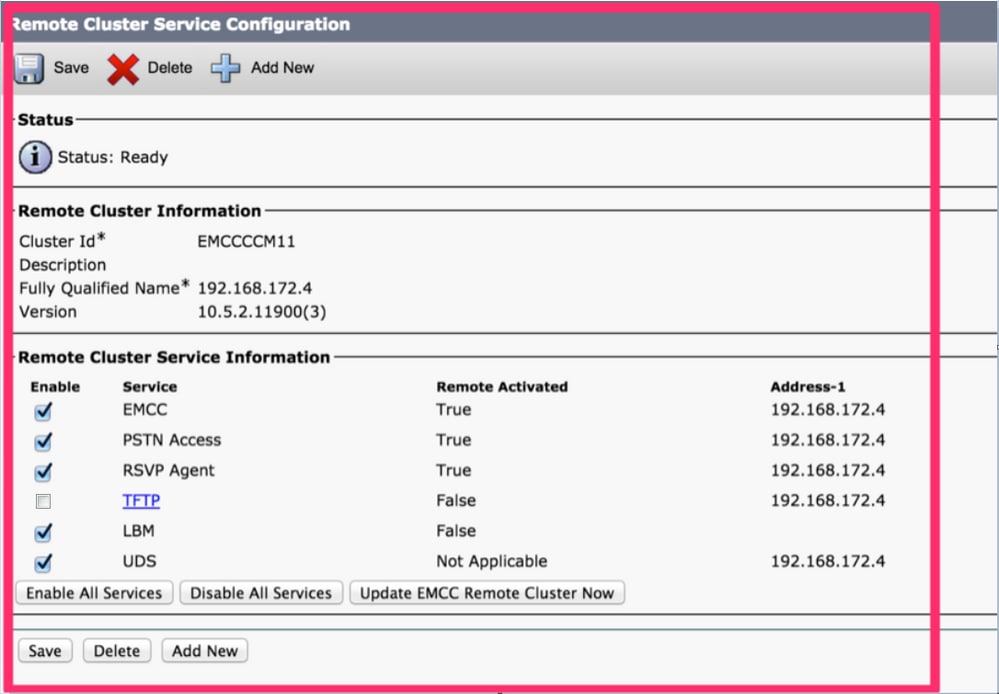The width and height of the screenshot is (999, 694).
Task: Click the bottom Add New button
Action: (205, 651)
